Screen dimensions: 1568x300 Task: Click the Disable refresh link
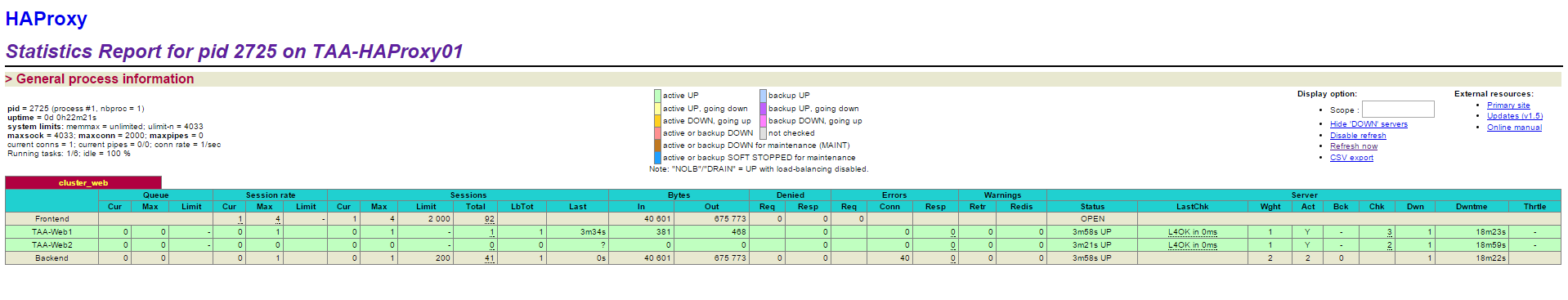click(x=1358, y=136)
